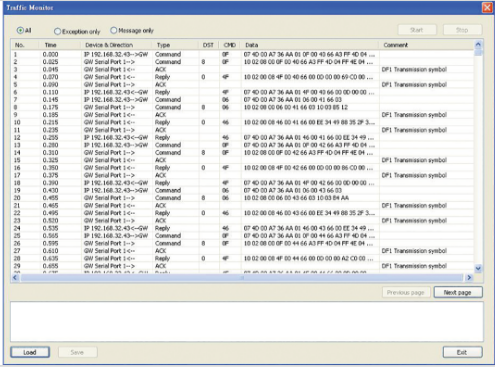
Task: Select row 13 at time 0.280
Action: pyautogui.click(x=243, y=145)
